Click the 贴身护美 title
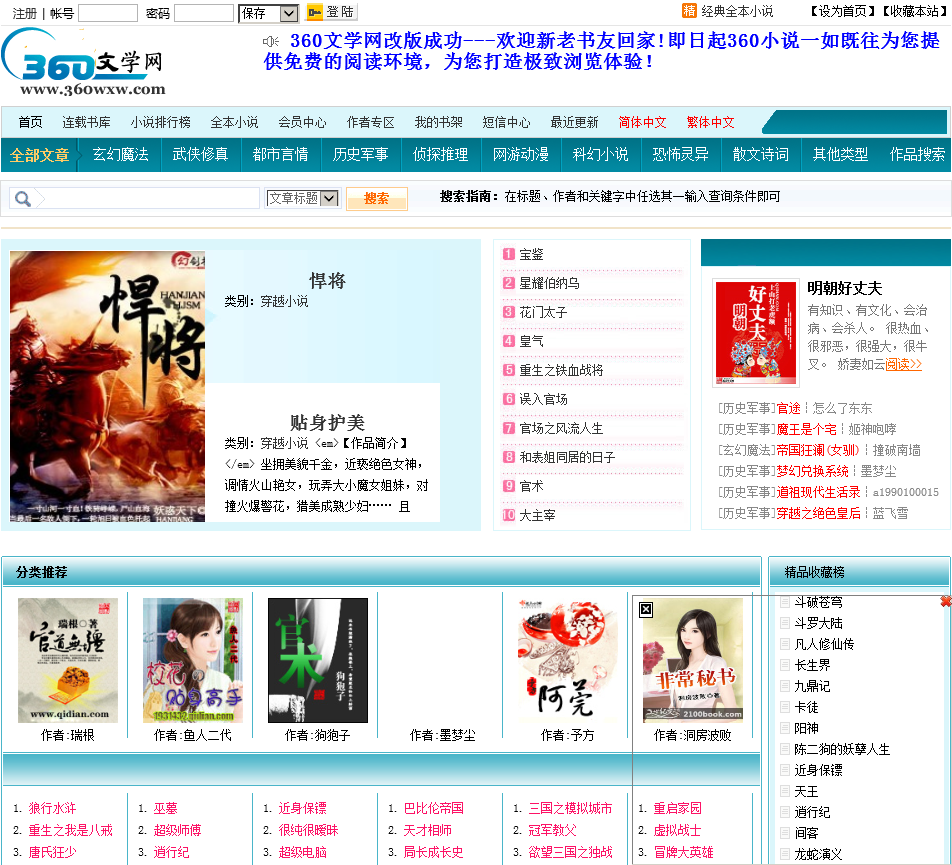The height and width of the screenshot is (865, 952). [327, 422]
